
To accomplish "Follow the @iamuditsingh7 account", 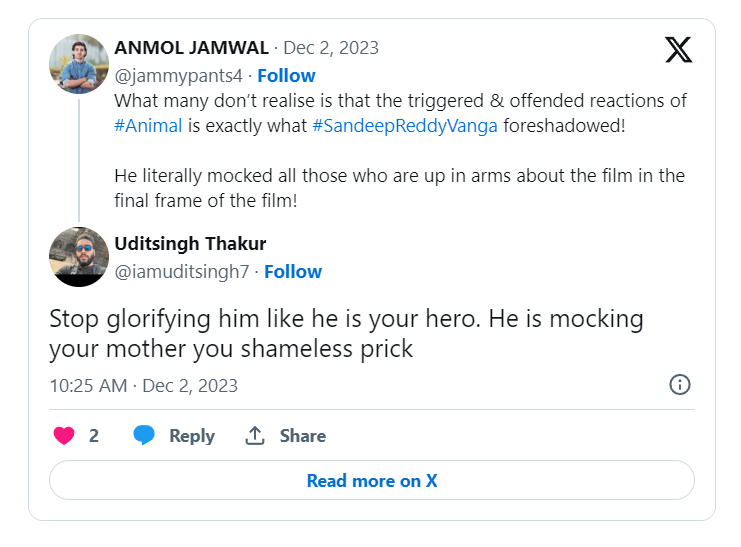I will point(293,272).
